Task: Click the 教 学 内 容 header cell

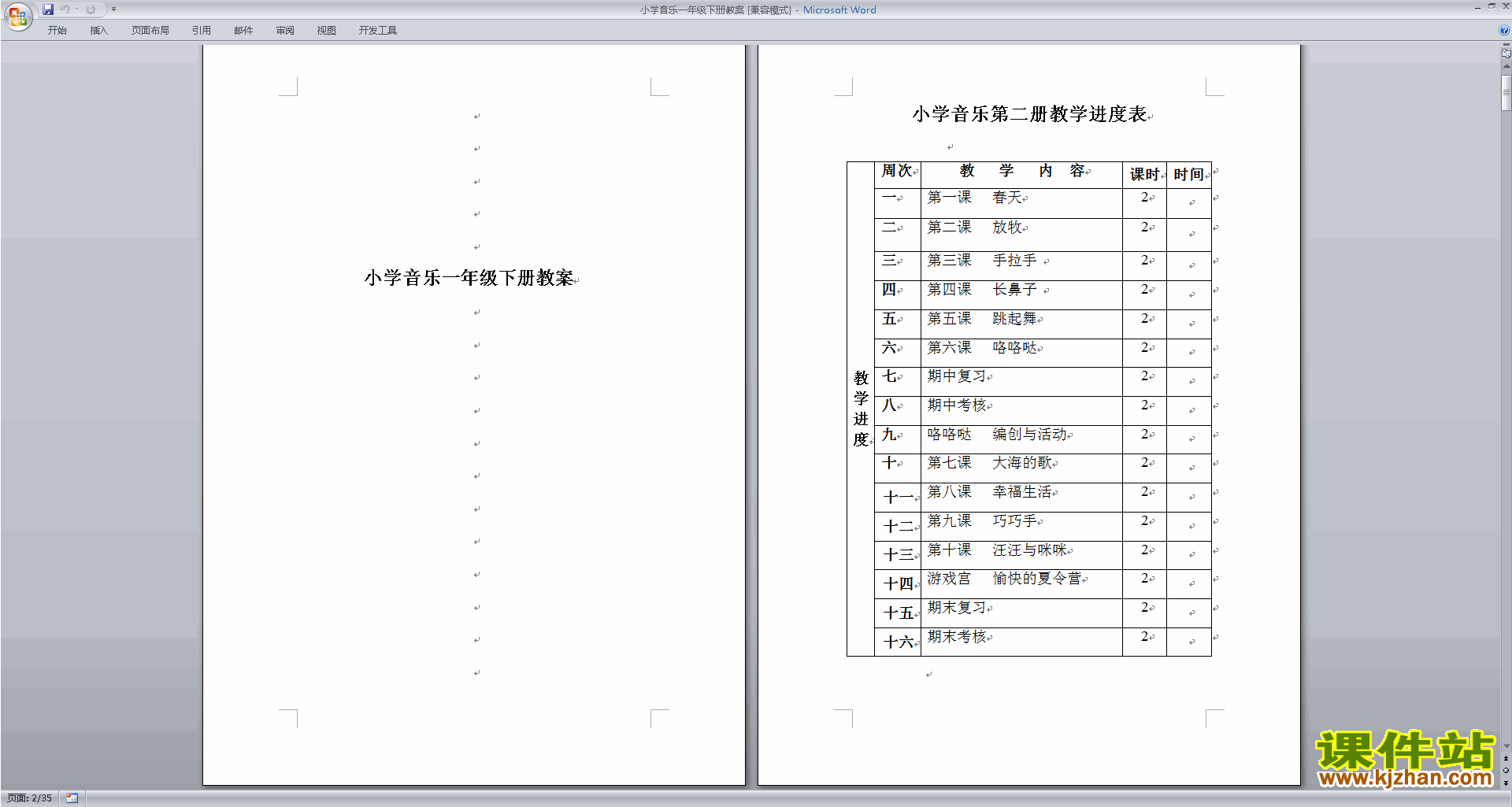Action: (1022, 175)
